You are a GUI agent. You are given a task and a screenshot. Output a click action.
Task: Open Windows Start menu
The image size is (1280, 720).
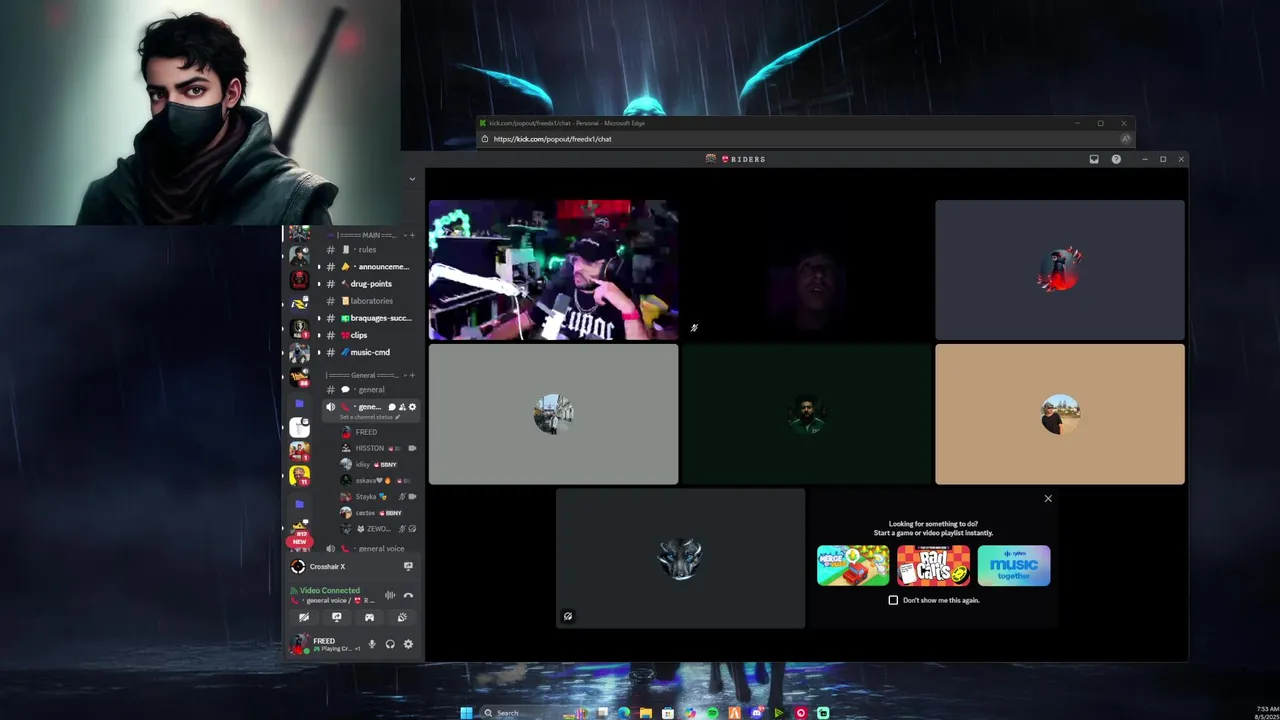point(466,713)
